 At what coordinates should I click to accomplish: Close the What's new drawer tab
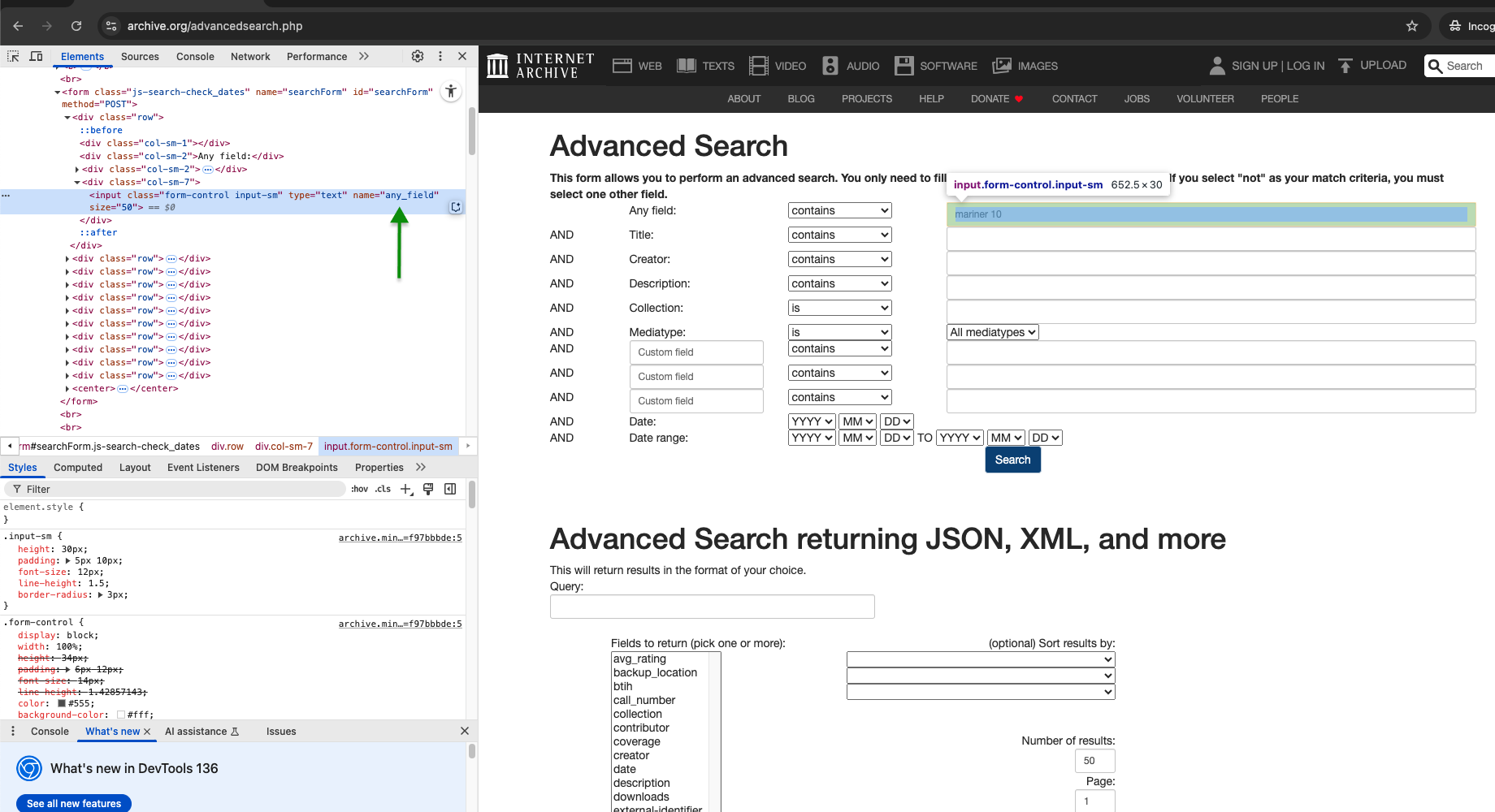point(147,732)
